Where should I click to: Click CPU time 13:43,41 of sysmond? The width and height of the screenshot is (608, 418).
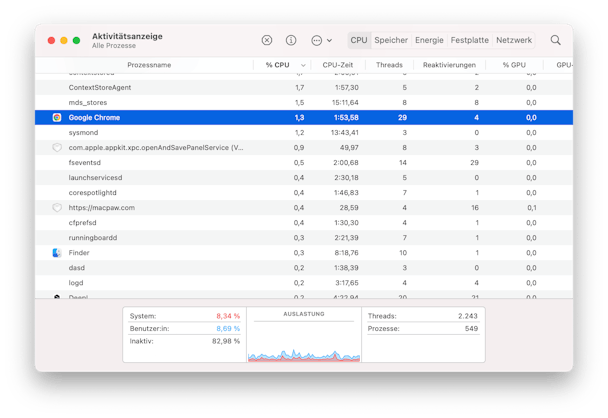coord(345,133)
